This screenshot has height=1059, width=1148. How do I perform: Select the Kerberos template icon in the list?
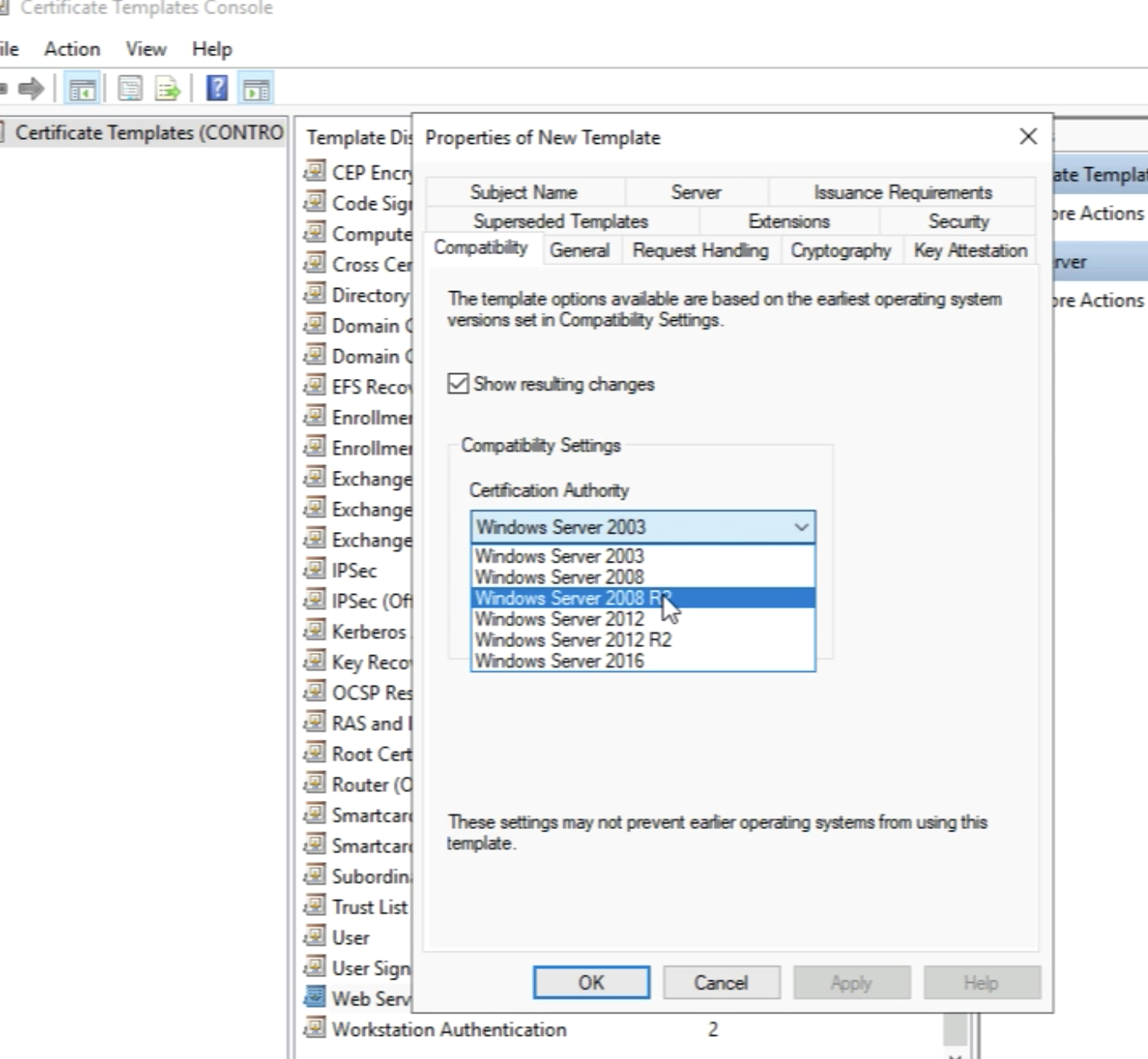(314, 631)
